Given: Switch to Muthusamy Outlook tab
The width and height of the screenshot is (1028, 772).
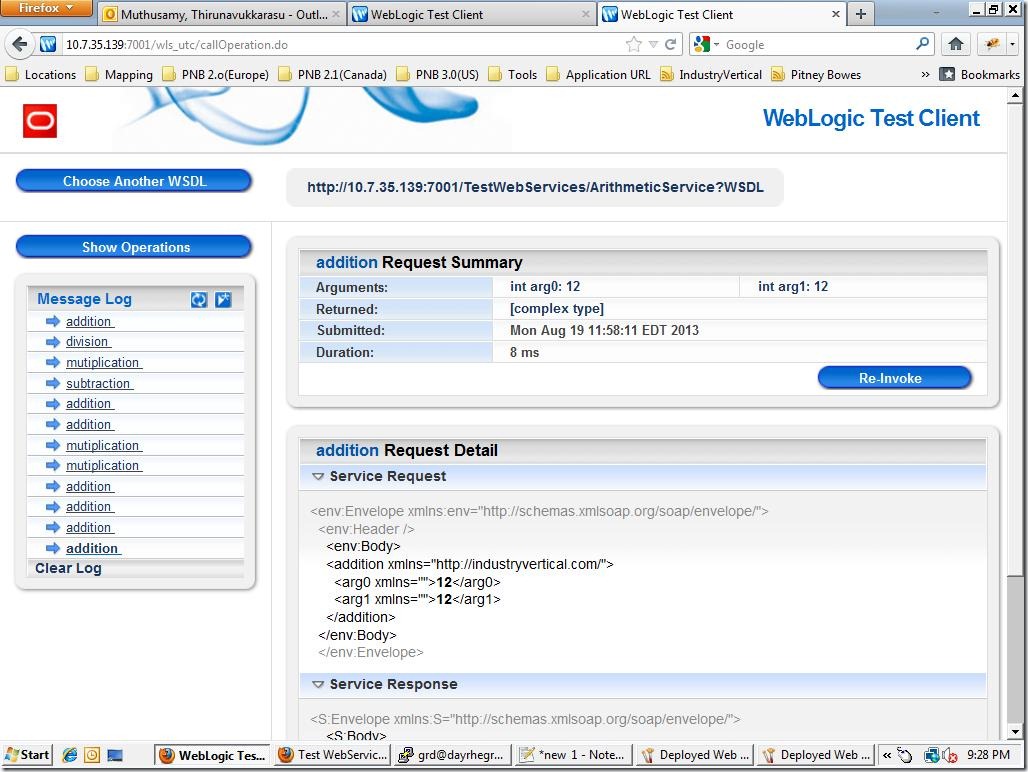Looking at the screenshot, I should [222, 14].
